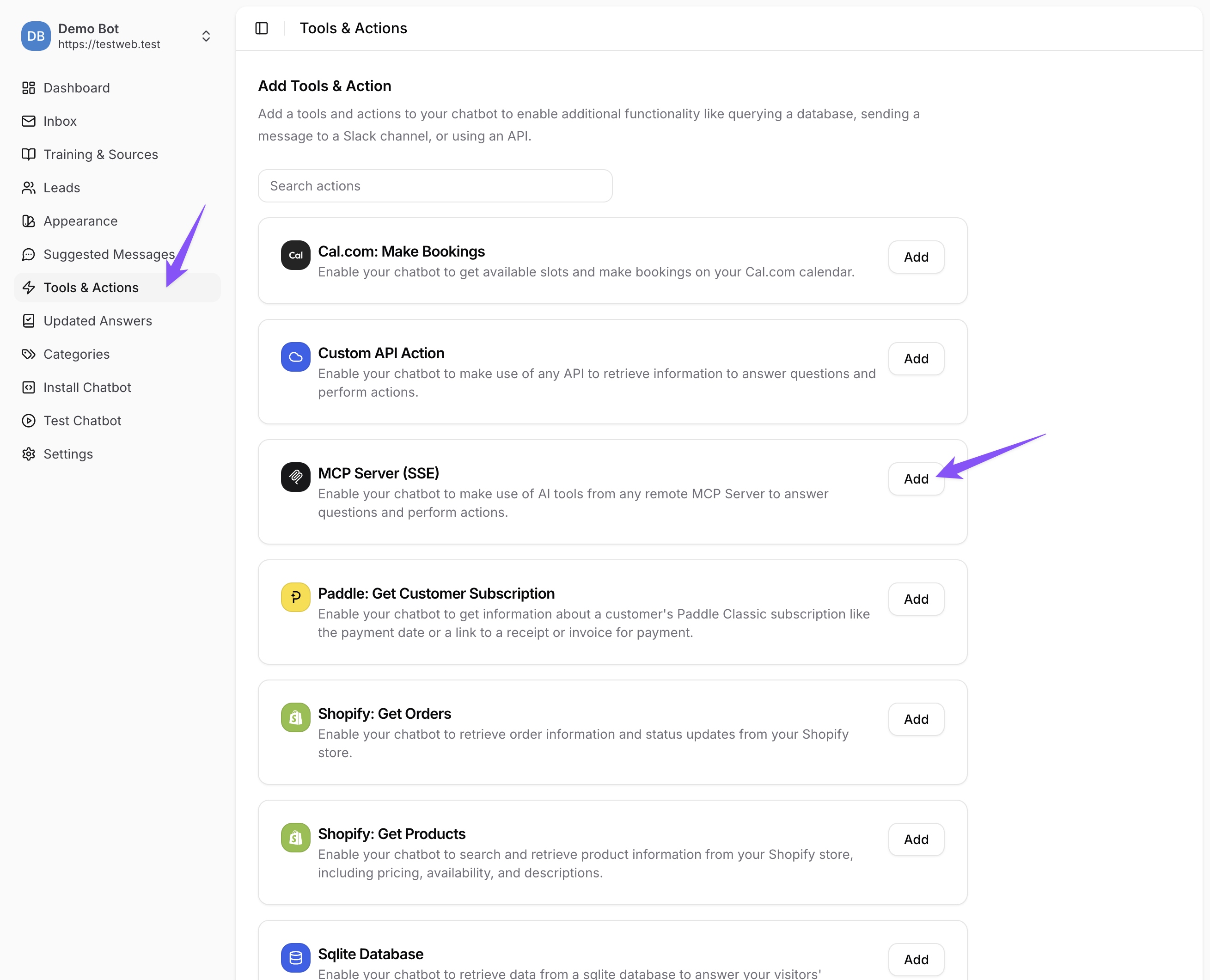Click the MCP Server icon
Viewport: 1210px width, 980px height.
(295, 477)
